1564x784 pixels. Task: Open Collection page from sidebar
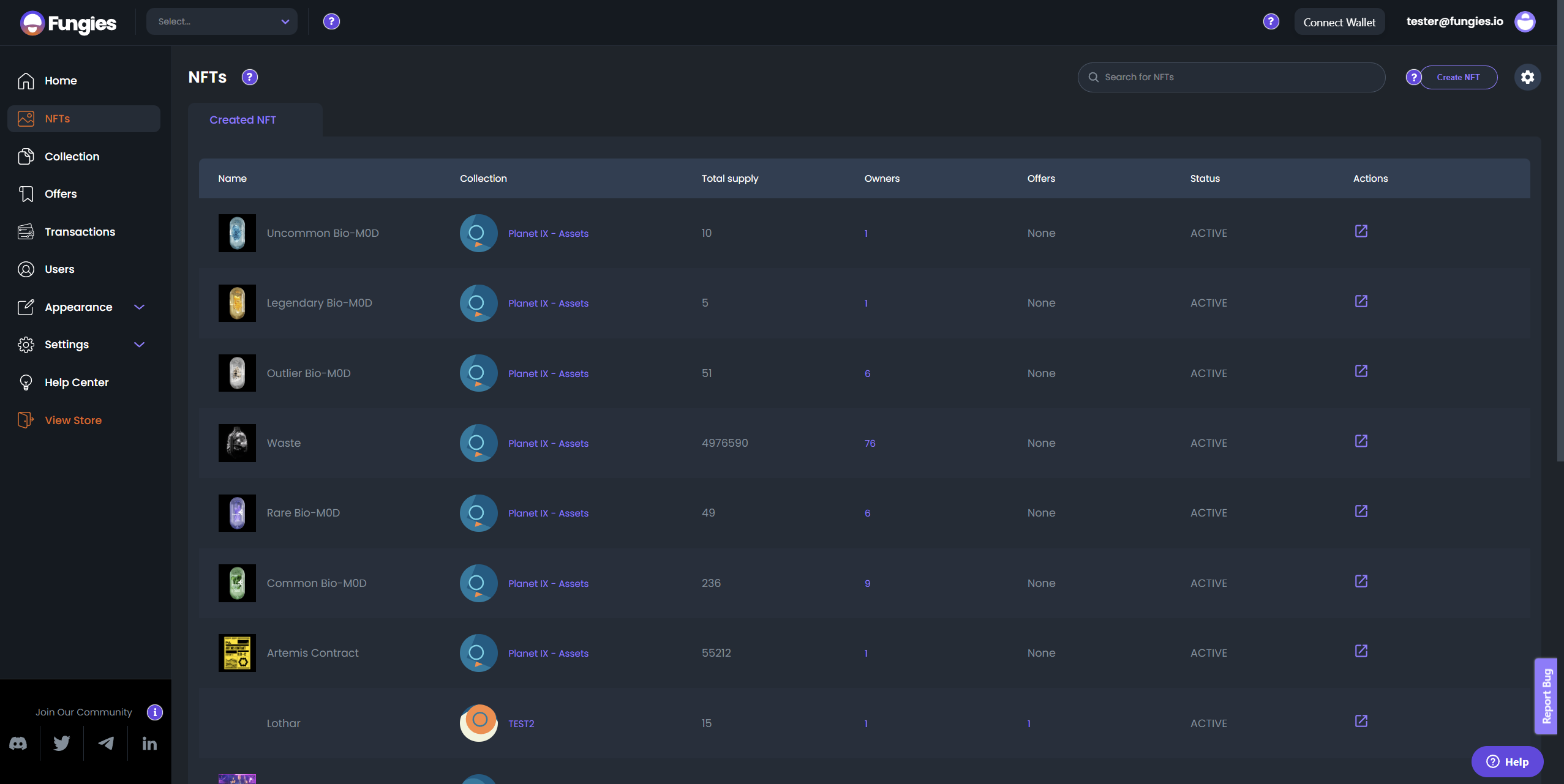coord(72,157)
